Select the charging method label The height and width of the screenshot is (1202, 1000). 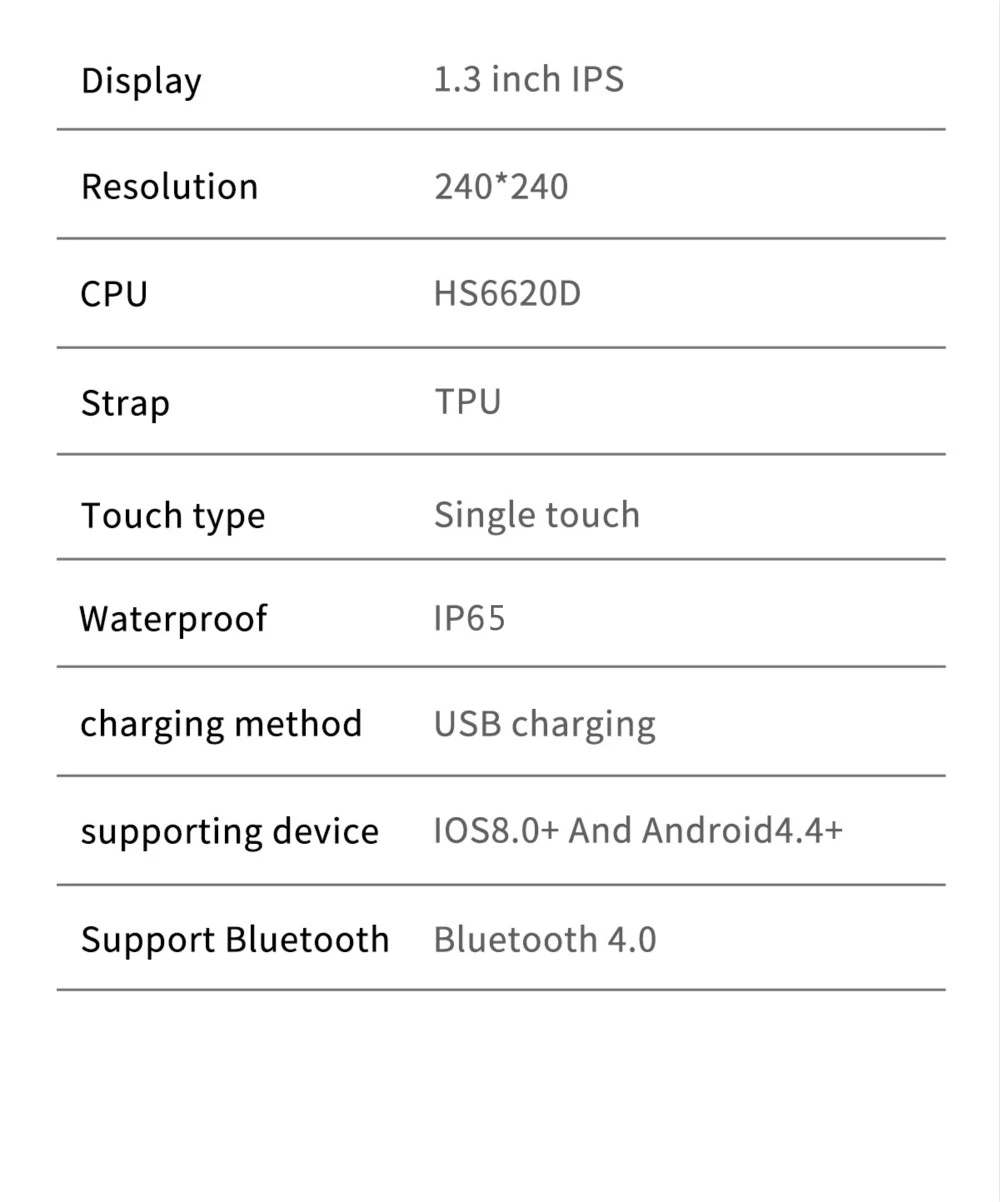coord(221,724)
